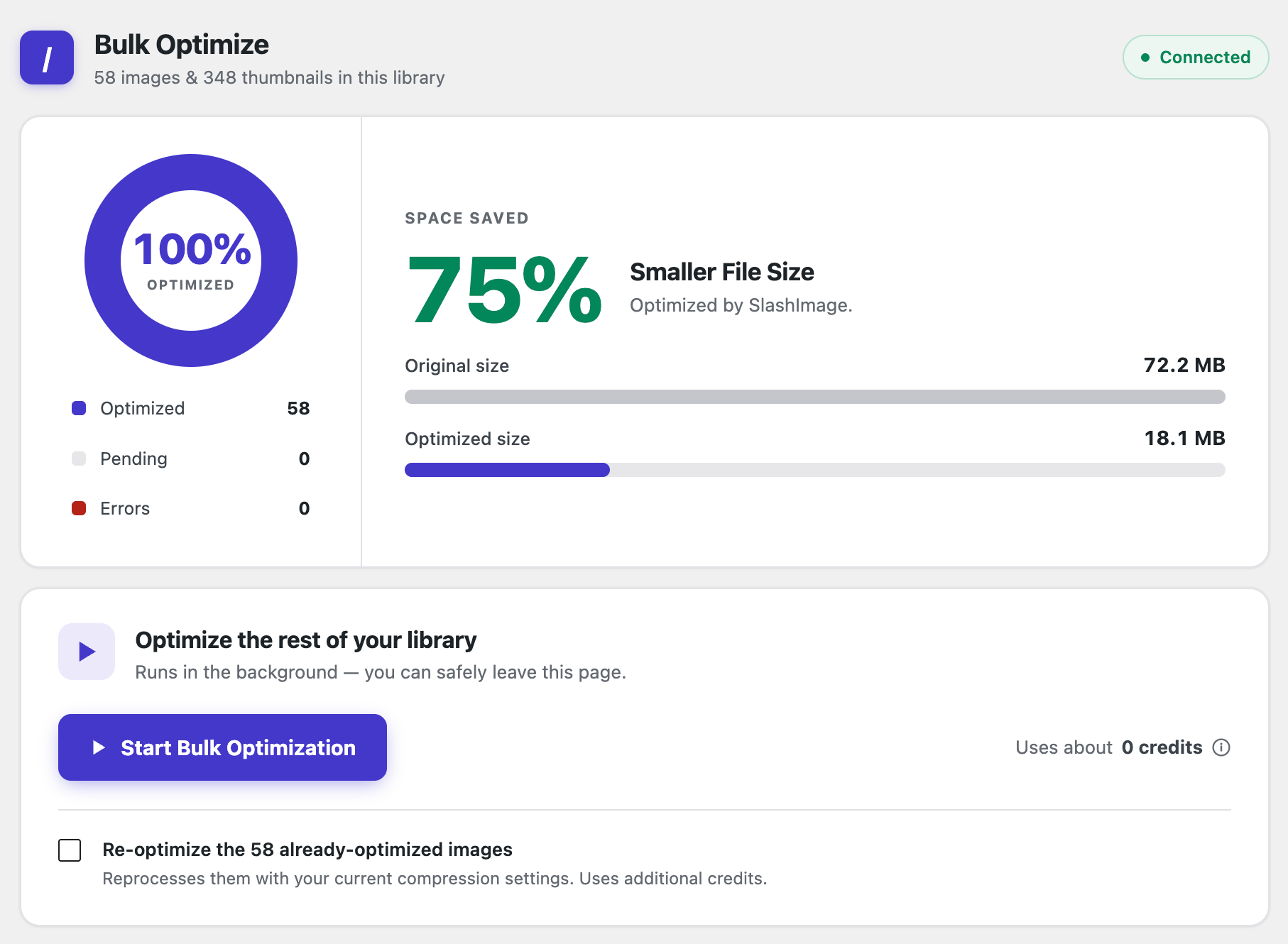Click 'Reprocesses them with your current' description
Screen dimensions: 1288x944
[x=435, y=879]
